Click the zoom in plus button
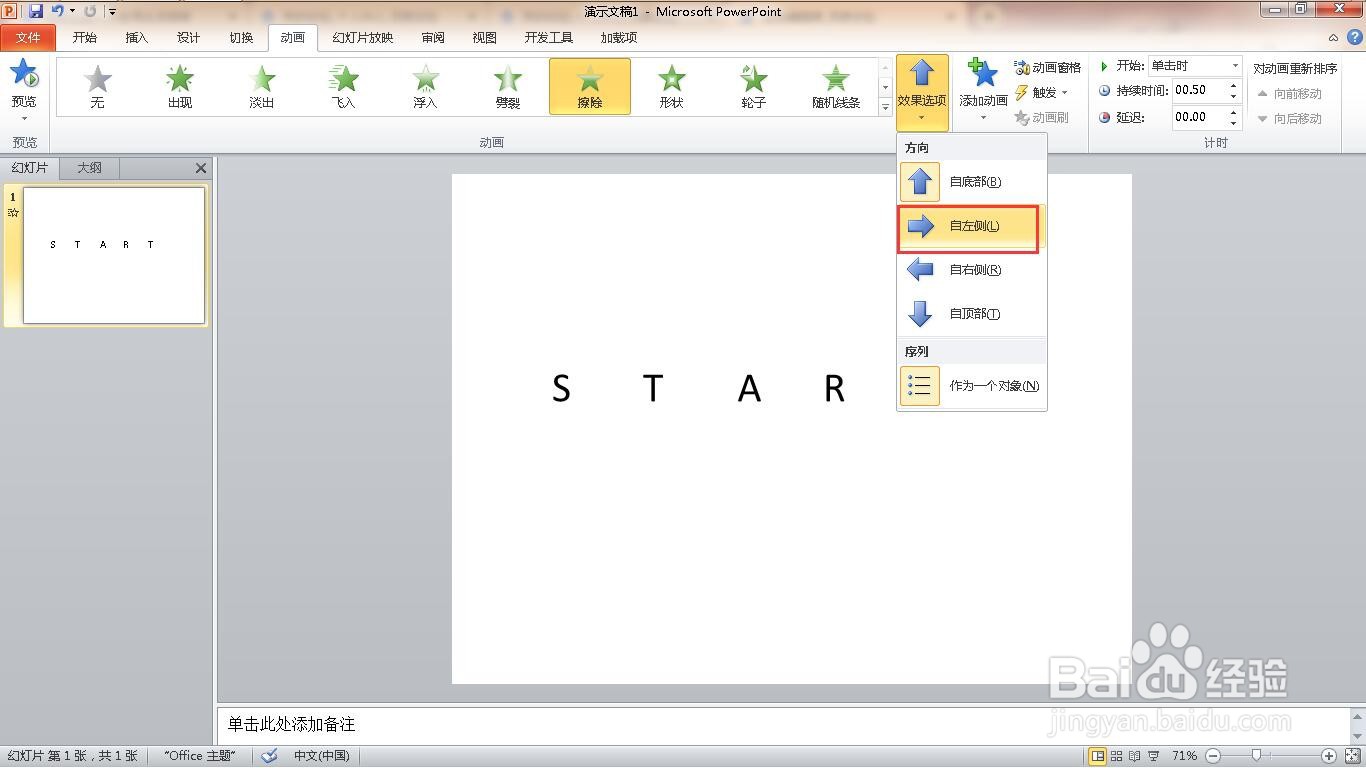 click(x=1329, y=756)
